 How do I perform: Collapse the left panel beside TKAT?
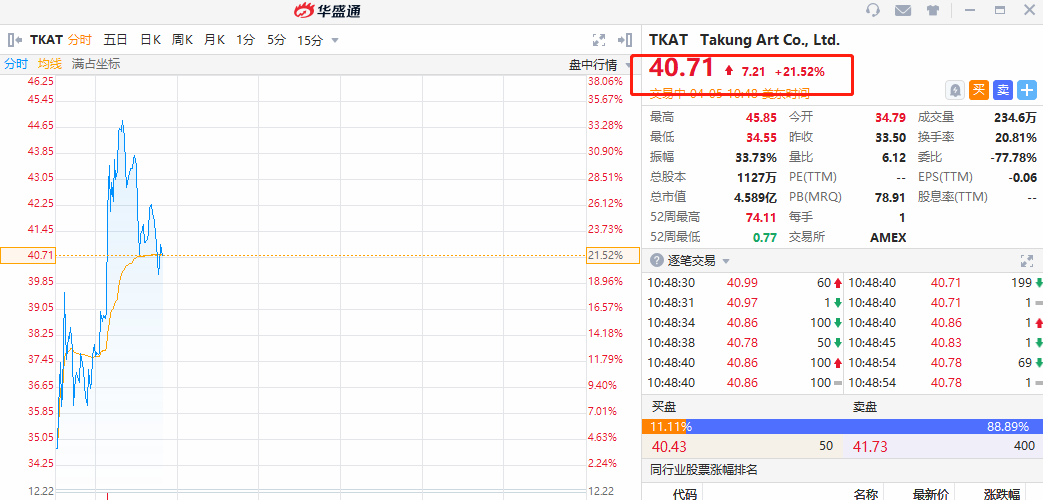tap(15, 40)
